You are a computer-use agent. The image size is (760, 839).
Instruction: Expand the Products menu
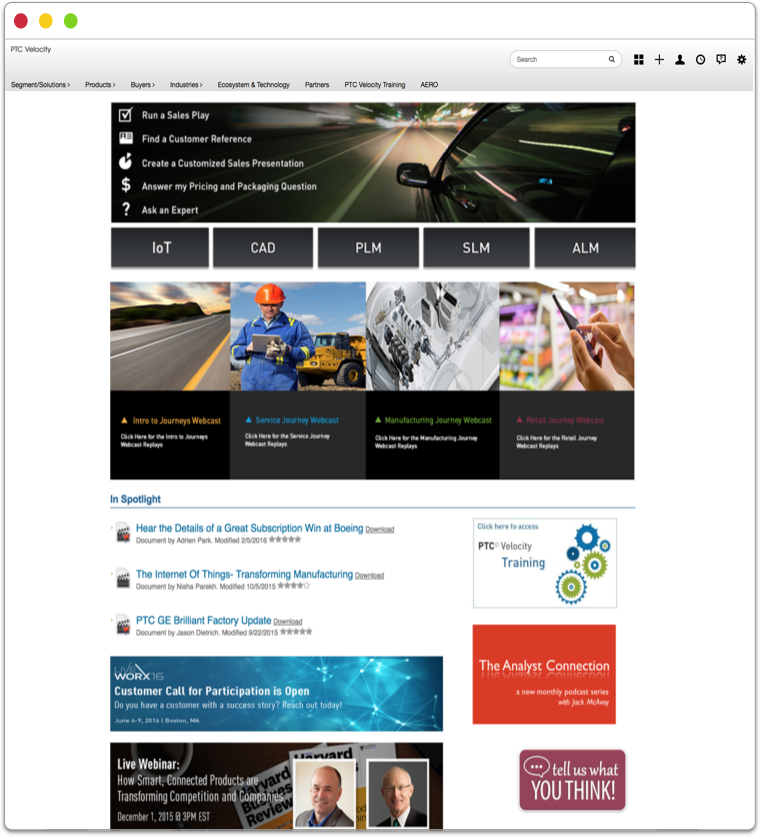(x=100, y=85)
